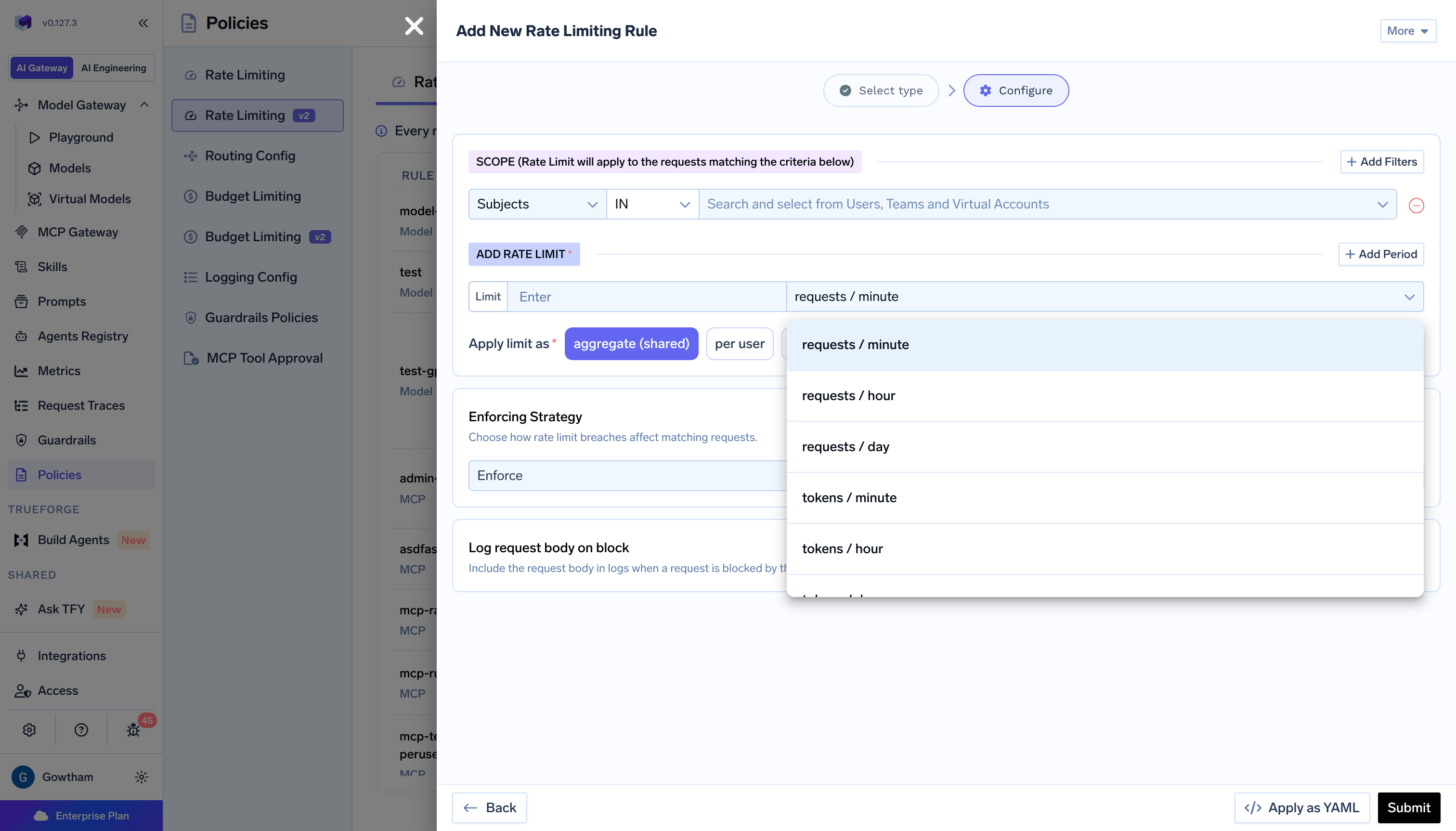Remove the Subjects filter row with red minus icon
This screenshot has width=1456, height=831.
1416,206
